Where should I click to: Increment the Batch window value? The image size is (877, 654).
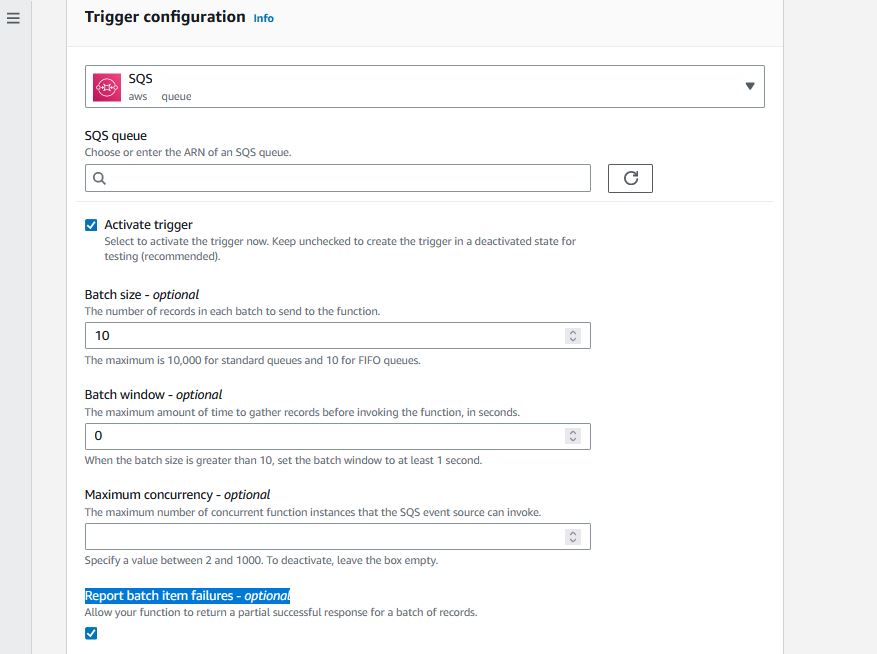572,431
